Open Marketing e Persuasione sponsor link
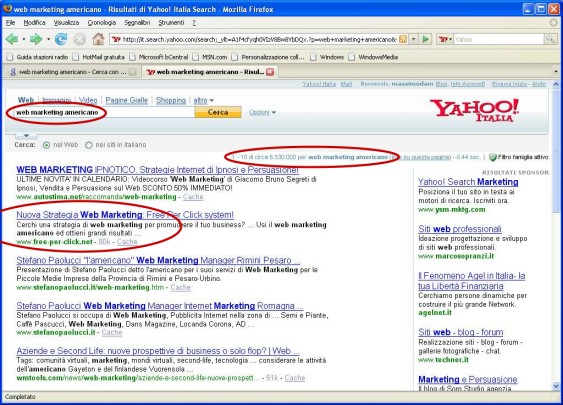The image size is (563, 405). click(x=467, y=379)
